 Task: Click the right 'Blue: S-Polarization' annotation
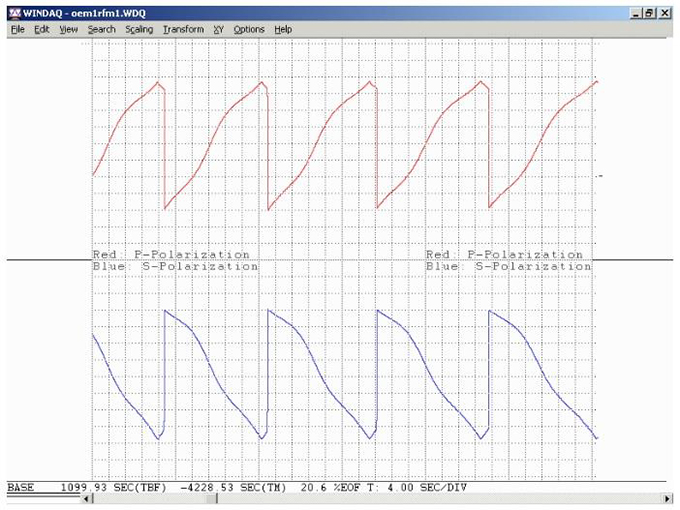click(508, 266)
